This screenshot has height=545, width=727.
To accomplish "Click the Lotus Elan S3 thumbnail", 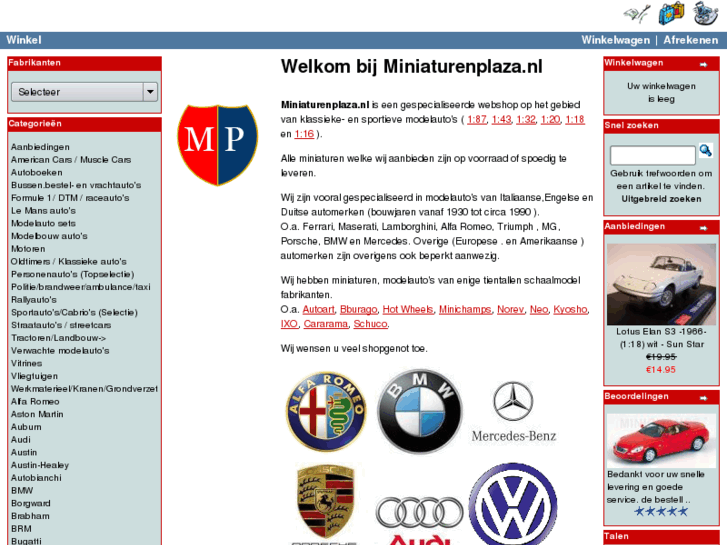I will [661, 284].
